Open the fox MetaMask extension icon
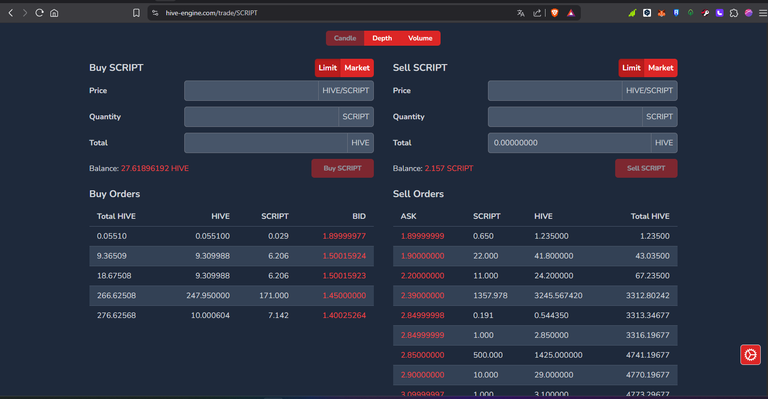Image resolution: width=768 pixels, height=399 pixels. click(x=661, y=13)
